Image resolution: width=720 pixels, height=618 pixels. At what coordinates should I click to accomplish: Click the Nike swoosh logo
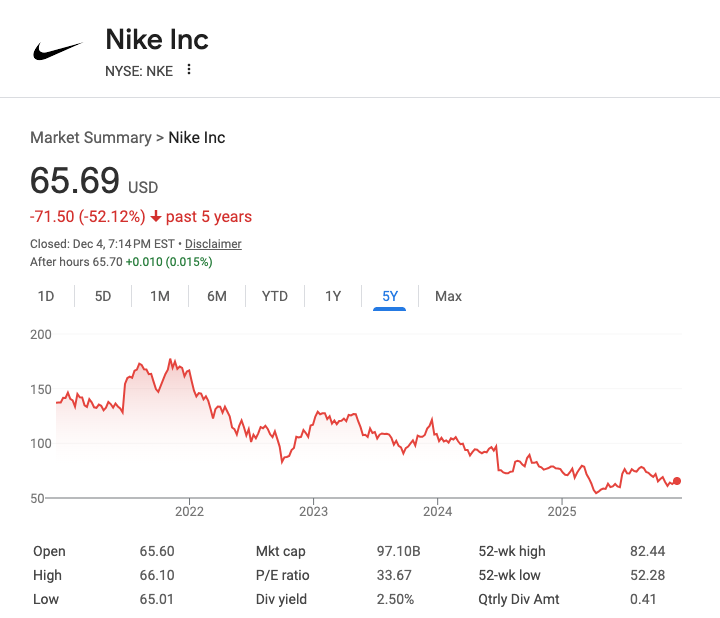click(x=57, y=51)
